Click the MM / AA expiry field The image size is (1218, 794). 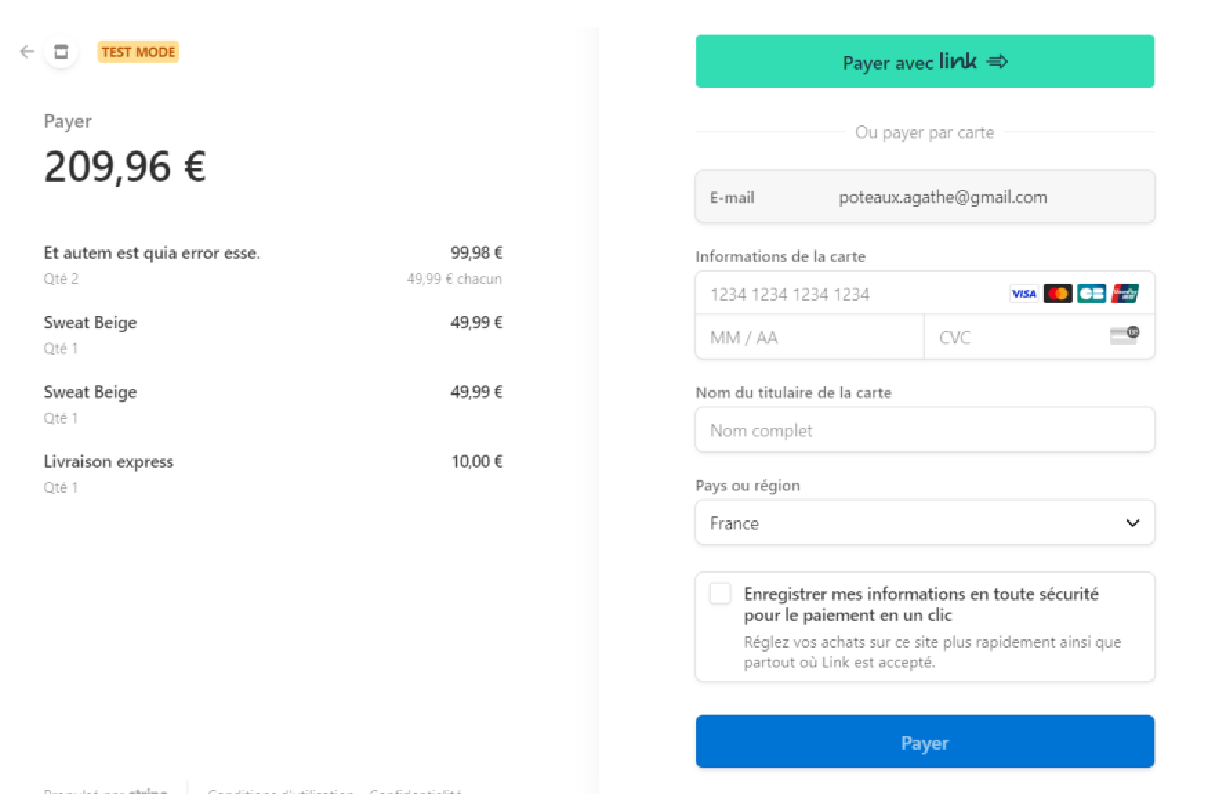(810, 337)
